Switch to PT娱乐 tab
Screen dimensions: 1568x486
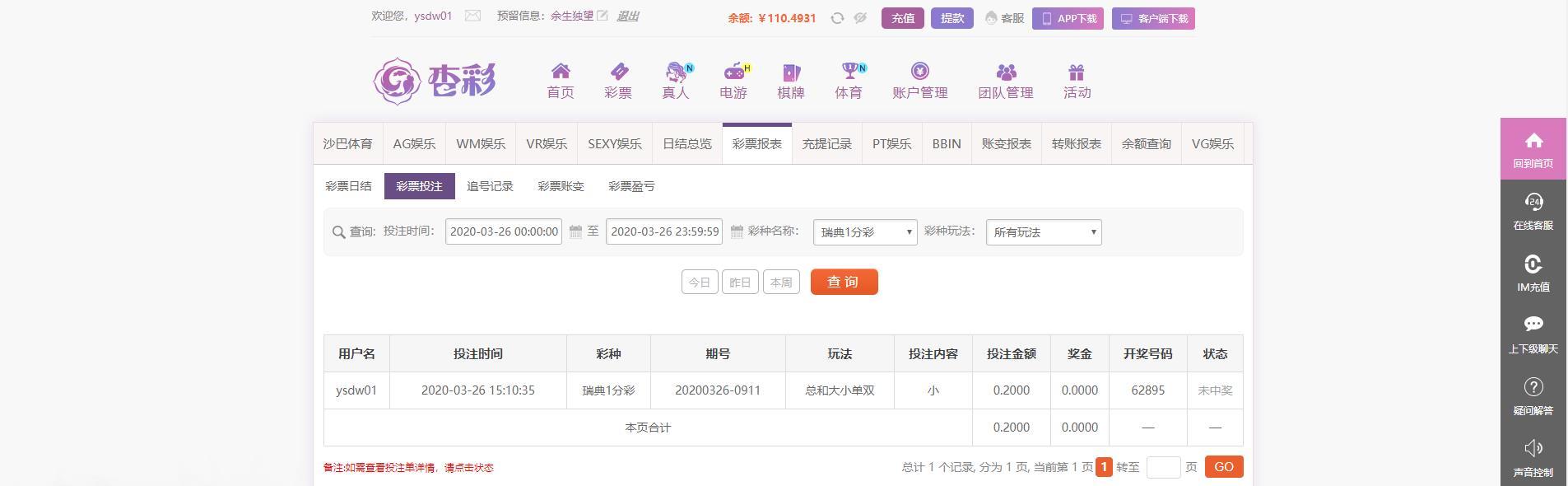pyautogui.click(x=892, y=143)
